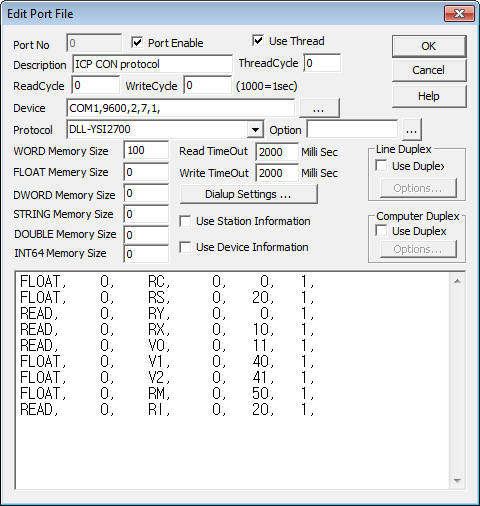This screenshot has width=480, height=506.
Task: Click the browse button next to Option field
Action: 412,130
